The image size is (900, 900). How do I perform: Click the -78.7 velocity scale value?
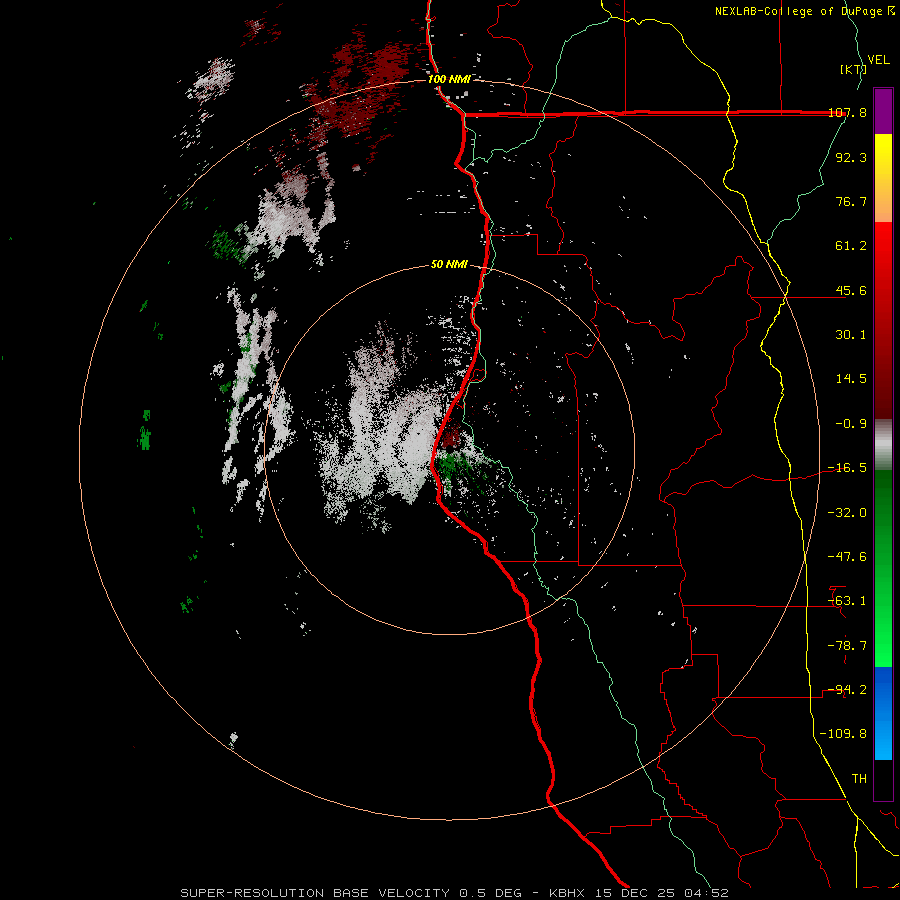(x=847, y=646)
